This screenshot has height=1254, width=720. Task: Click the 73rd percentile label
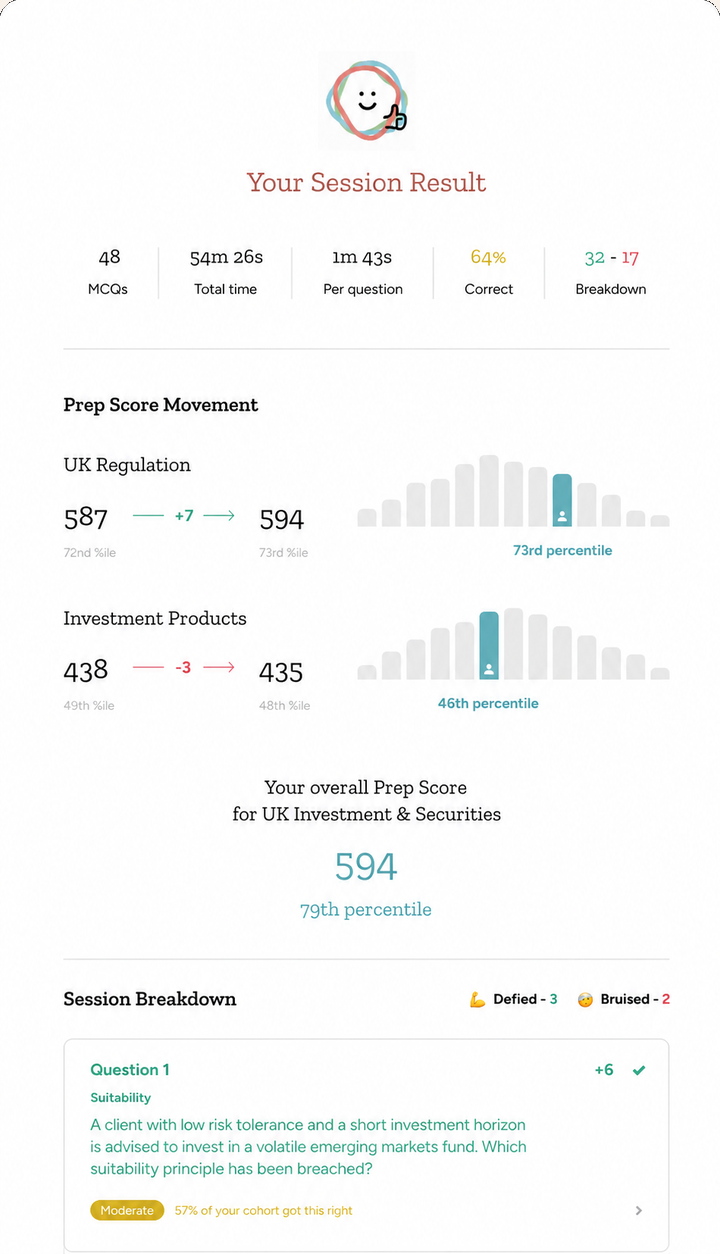(562, 550)
